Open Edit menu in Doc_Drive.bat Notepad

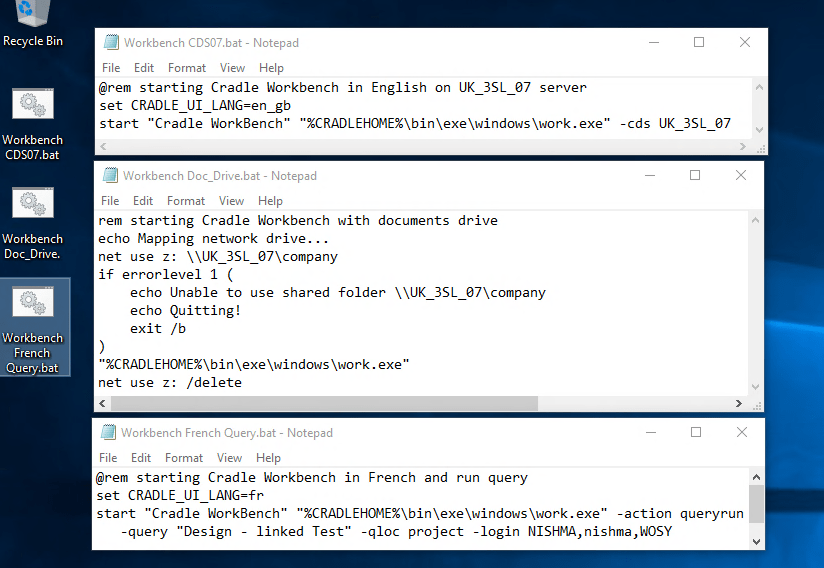[x=142, y=201]
